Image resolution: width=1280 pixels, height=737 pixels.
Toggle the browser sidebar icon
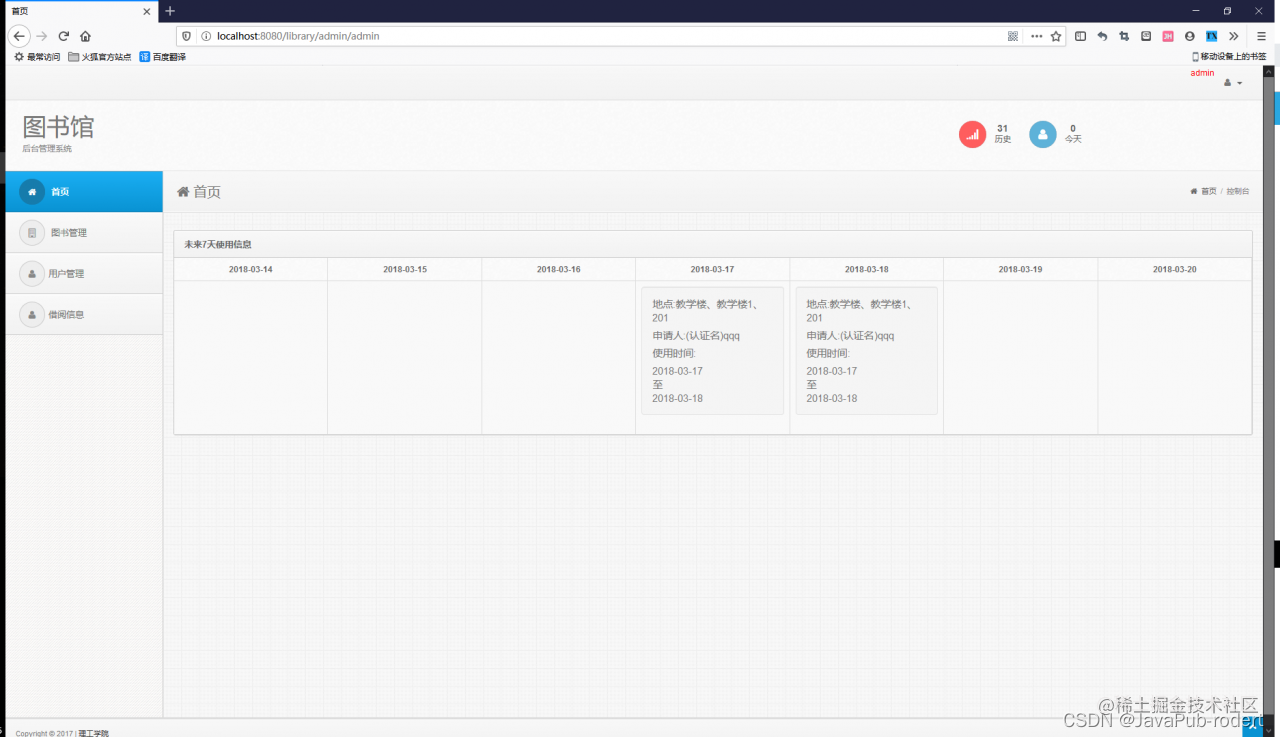tap(1081, 36)
